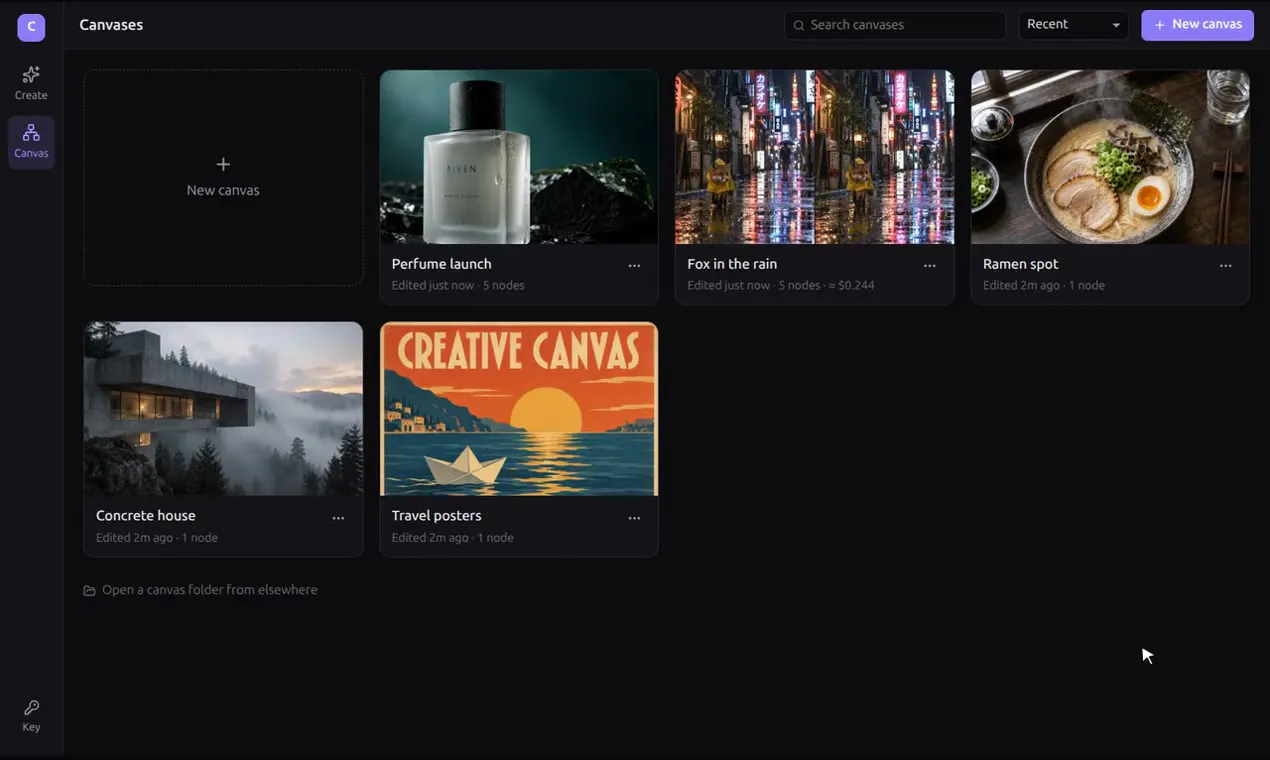Image resolution: width=1270 pixels, height=760 pixels.
Task: Click the folder icon beside Open a canvas folder
Action: tap(89, 590)
